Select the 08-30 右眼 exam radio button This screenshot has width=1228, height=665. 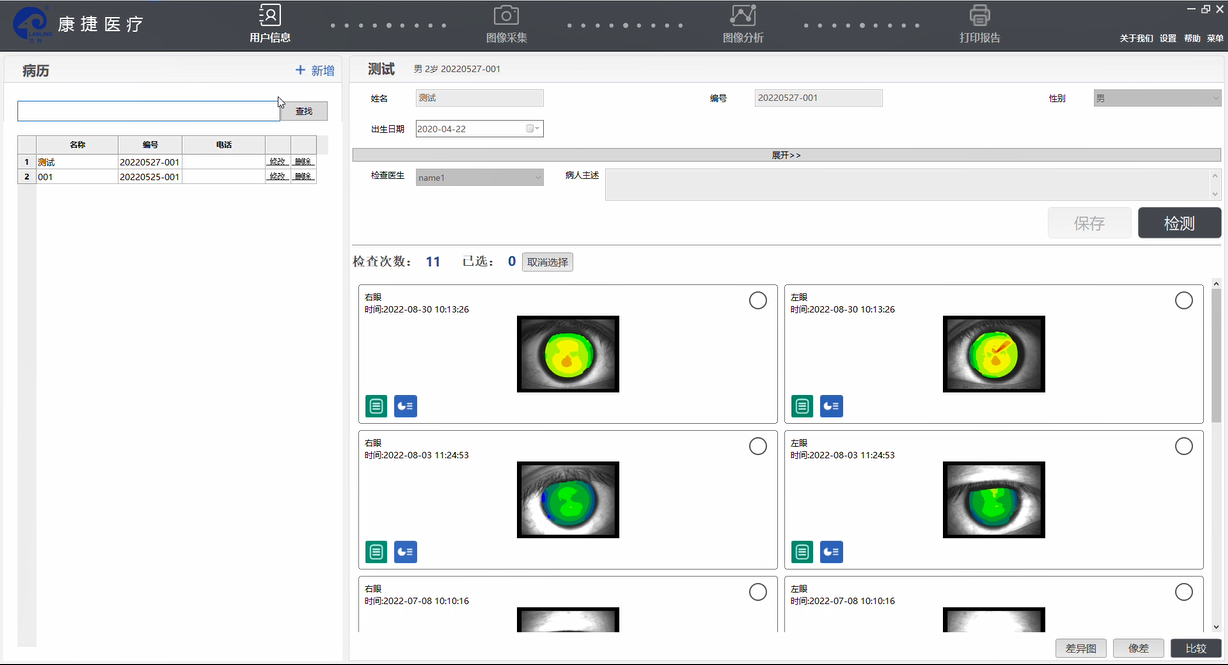pos(758,300)
